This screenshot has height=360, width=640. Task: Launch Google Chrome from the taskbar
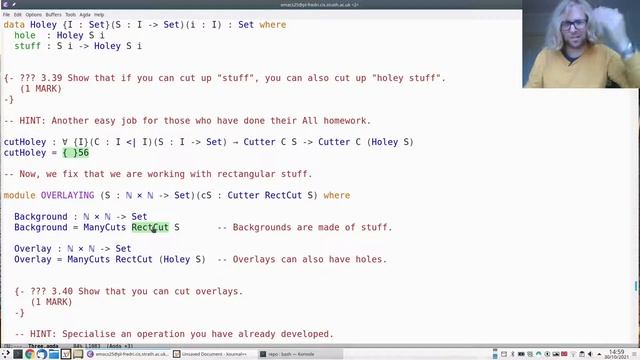[x=30, y=354]
